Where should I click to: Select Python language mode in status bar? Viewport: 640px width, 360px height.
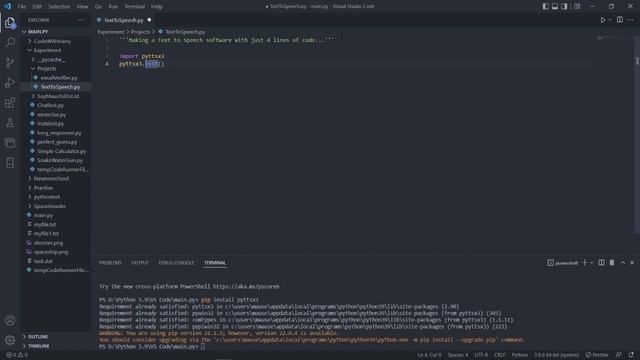(520, 355)
